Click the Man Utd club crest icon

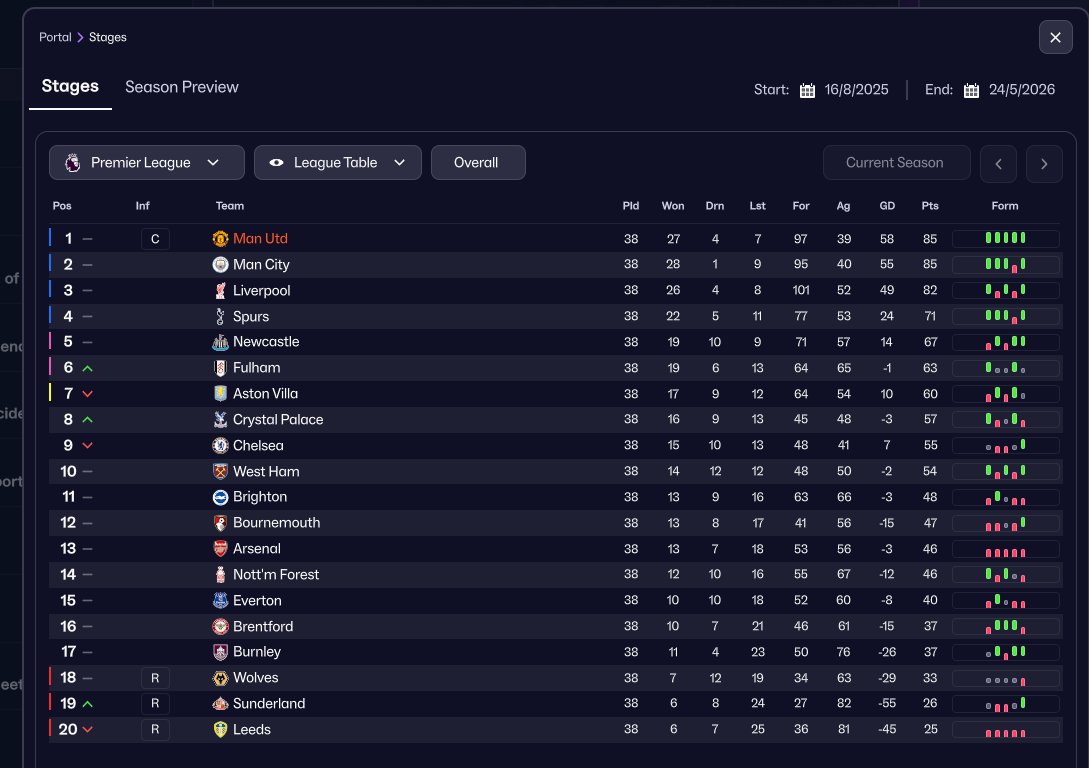(x=221, y=239)
